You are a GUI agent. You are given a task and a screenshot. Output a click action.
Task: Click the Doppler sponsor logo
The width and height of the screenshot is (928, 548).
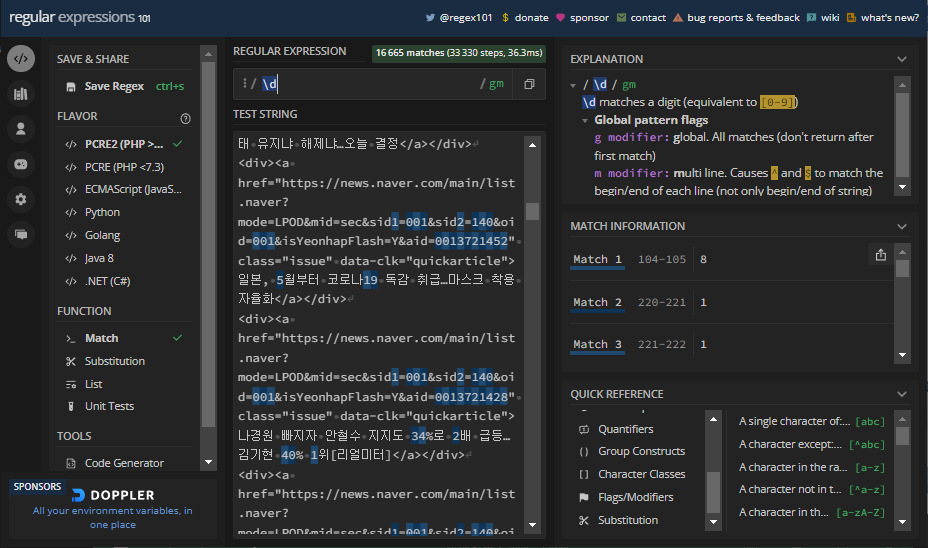point(113,495)
